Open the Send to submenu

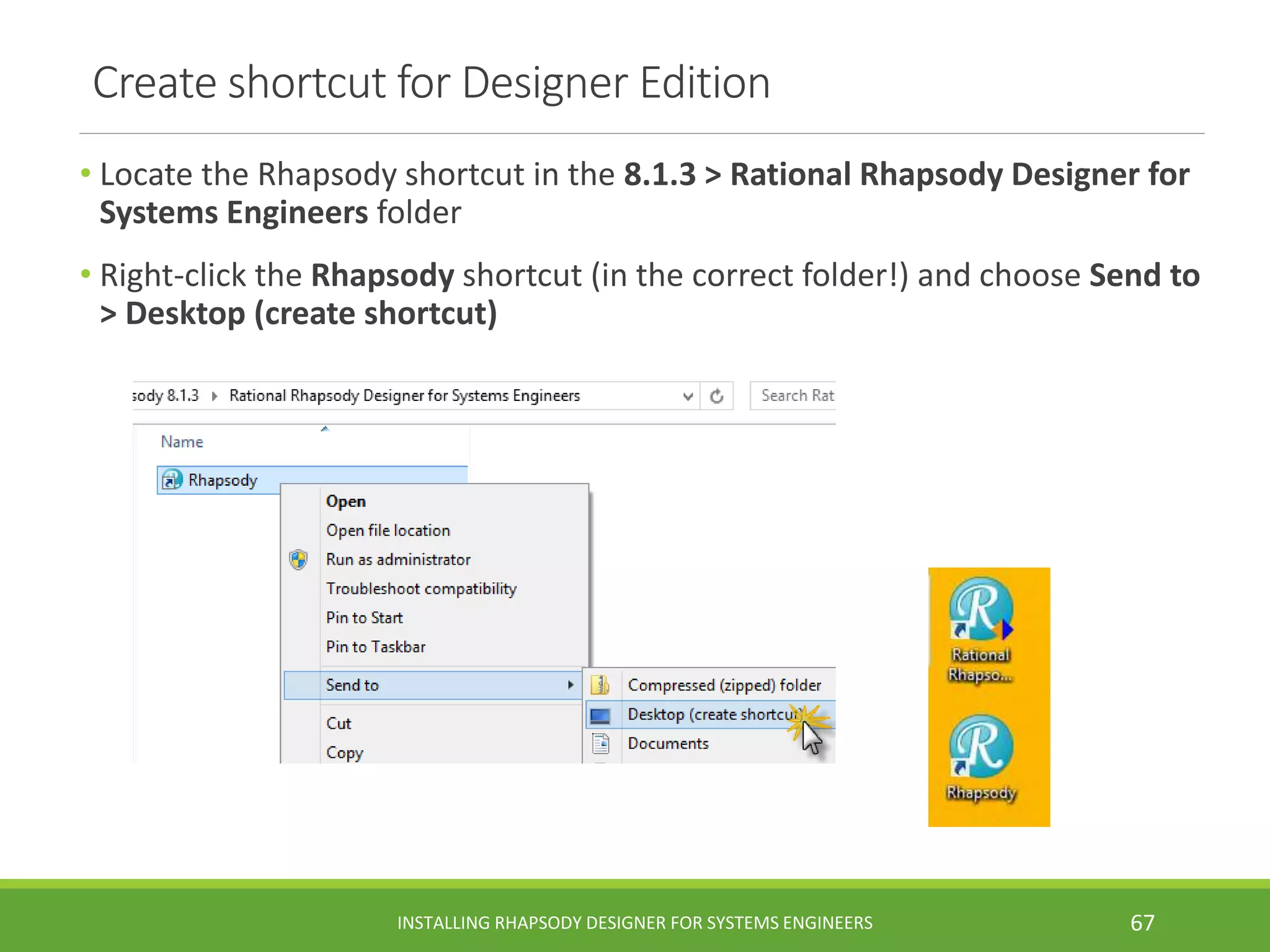tap(433, 685)
